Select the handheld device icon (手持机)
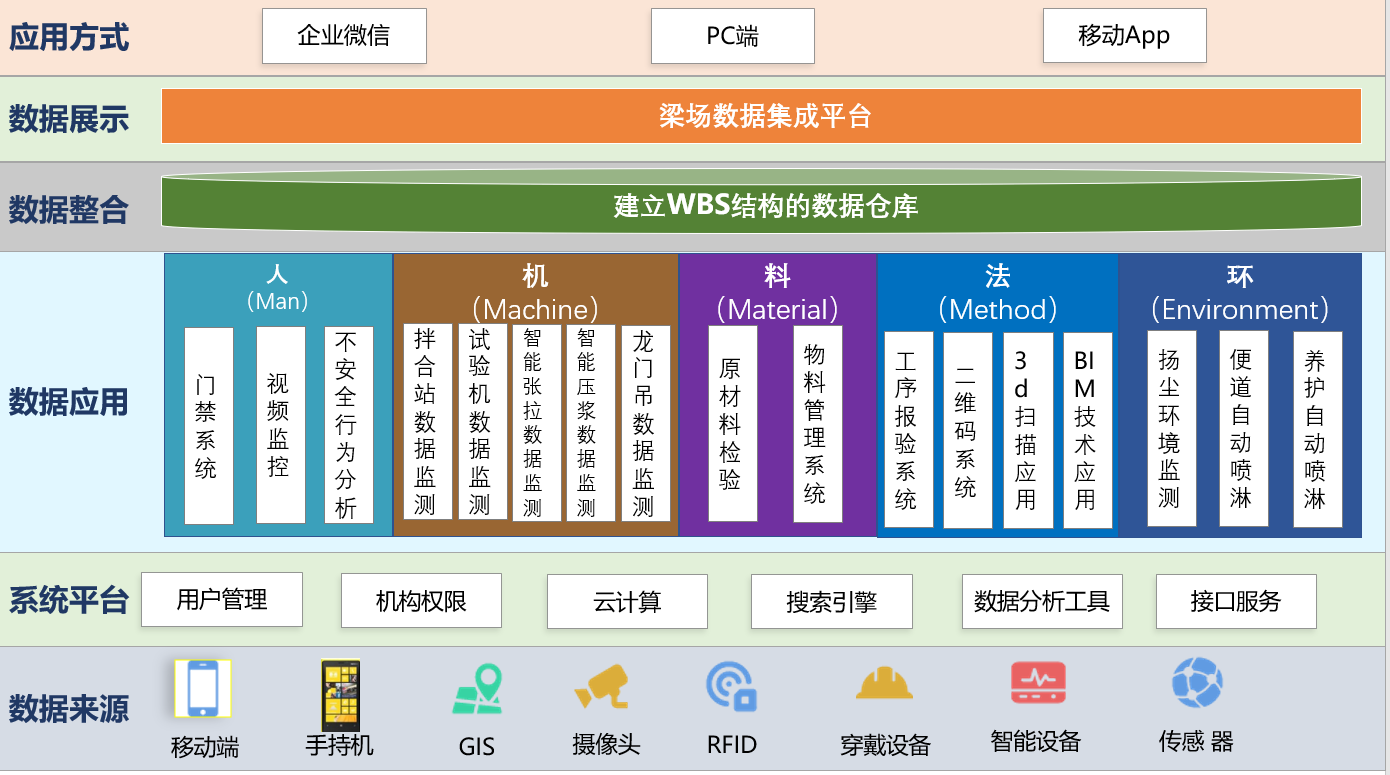This screenshot has height=775, width=1390. tap(340, 693)
